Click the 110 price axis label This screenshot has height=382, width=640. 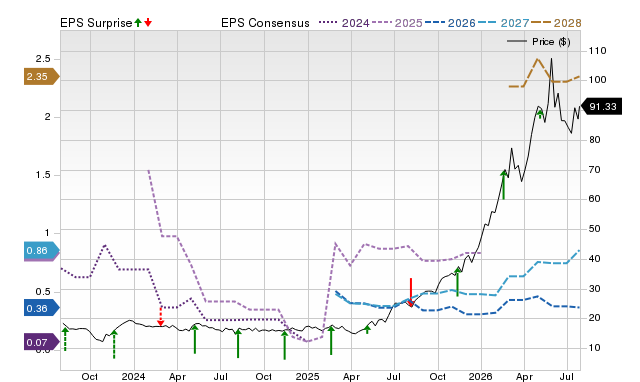(597, 51)
